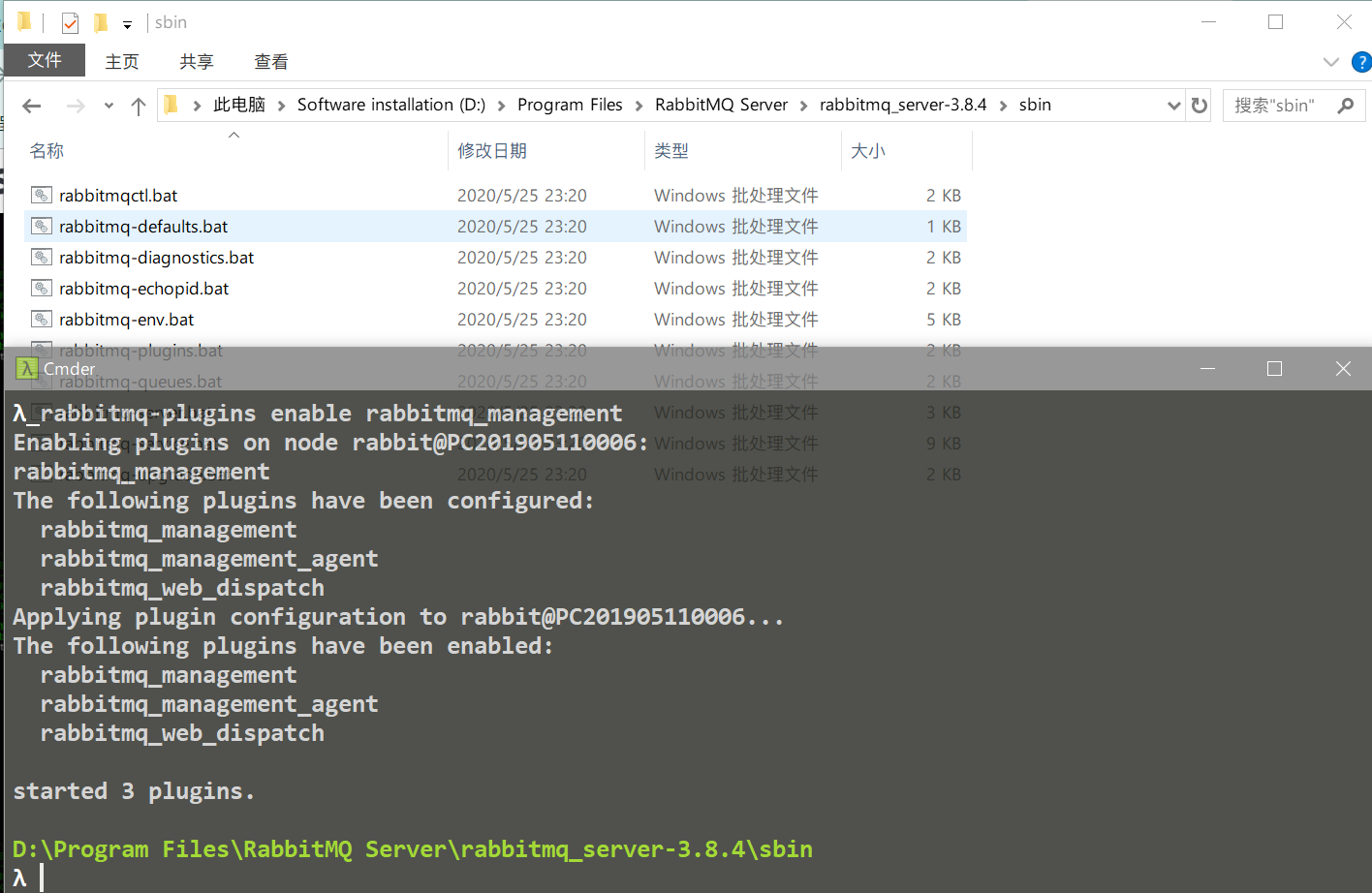1372x893 pixels.
Task: Expand chevron after rabbitmq_server-3.8.4 breadcrumb
Action: click(1003, 106)
